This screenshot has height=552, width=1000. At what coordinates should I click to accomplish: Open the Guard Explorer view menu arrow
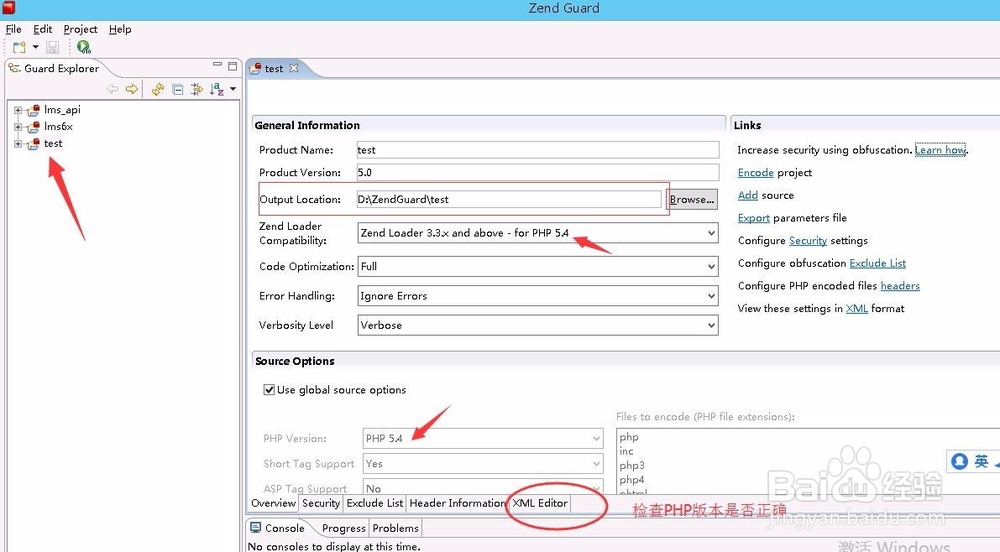(233, 89)
